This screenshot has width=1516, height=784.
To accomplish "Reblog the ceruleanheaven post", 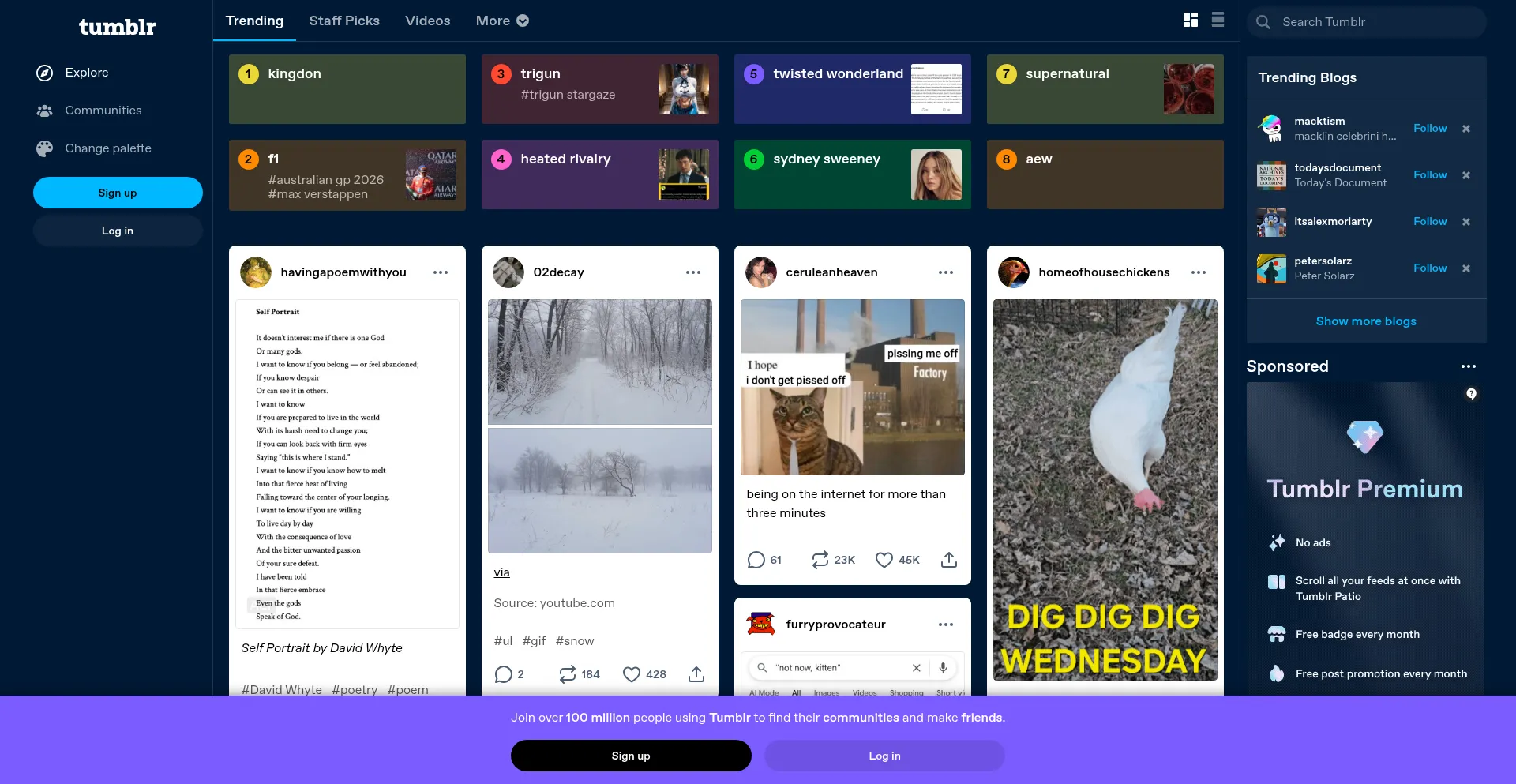I will [833, 560].
